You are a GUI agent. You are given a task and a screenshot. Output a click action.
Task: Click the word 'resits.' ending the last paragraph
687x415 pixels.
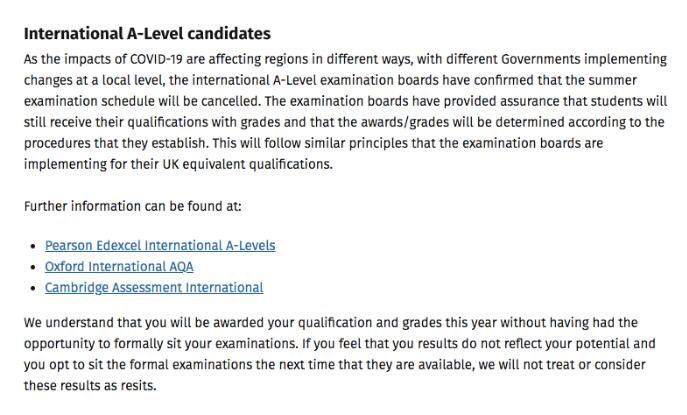[135, 386]
